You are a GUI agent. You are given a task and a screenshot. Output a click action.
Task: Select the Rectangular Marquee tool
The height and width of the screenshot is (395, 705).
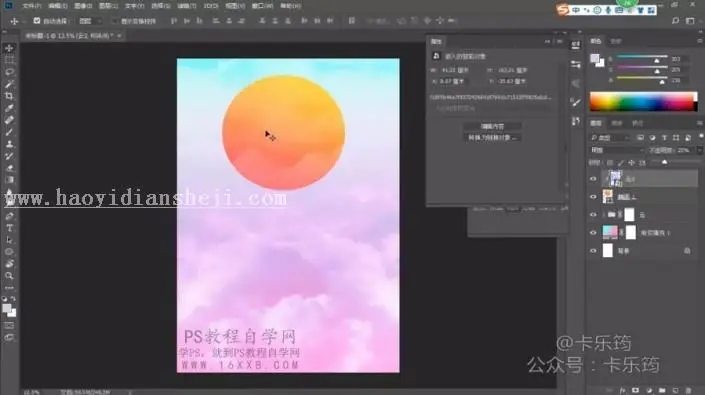(9, 60)
